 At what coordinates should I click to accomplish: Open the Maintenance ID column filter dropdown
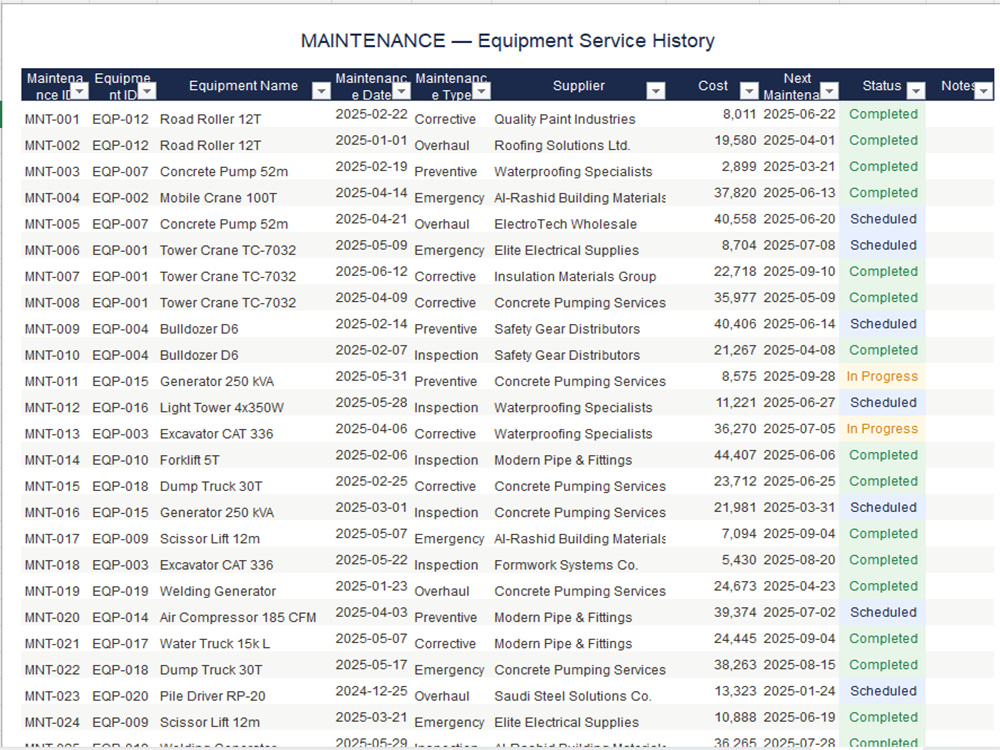click(80, 92)
